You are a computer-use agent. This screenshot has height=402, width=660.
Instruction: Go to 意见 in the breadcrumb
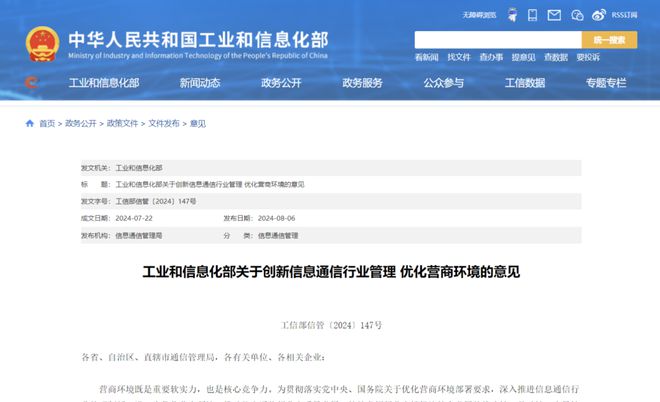click(x=198, y=124)
